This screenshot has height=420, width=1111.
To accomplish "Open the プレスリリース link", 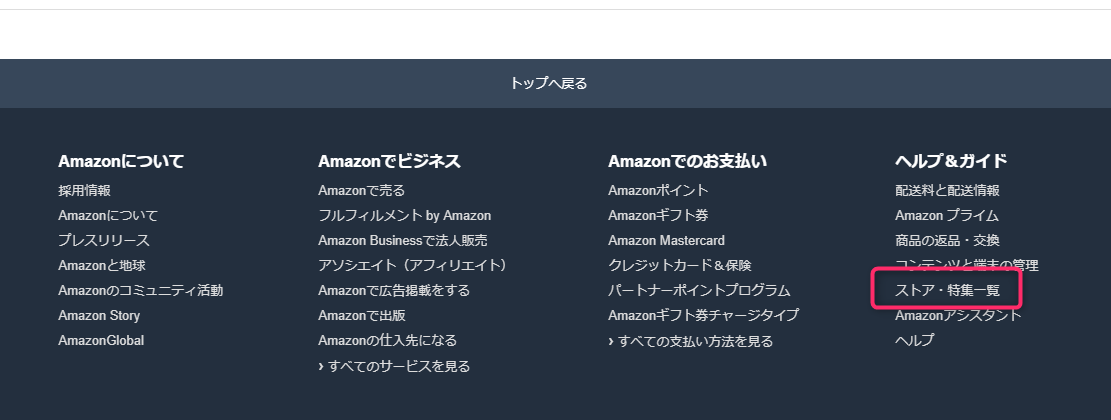I will coord(103,240).
